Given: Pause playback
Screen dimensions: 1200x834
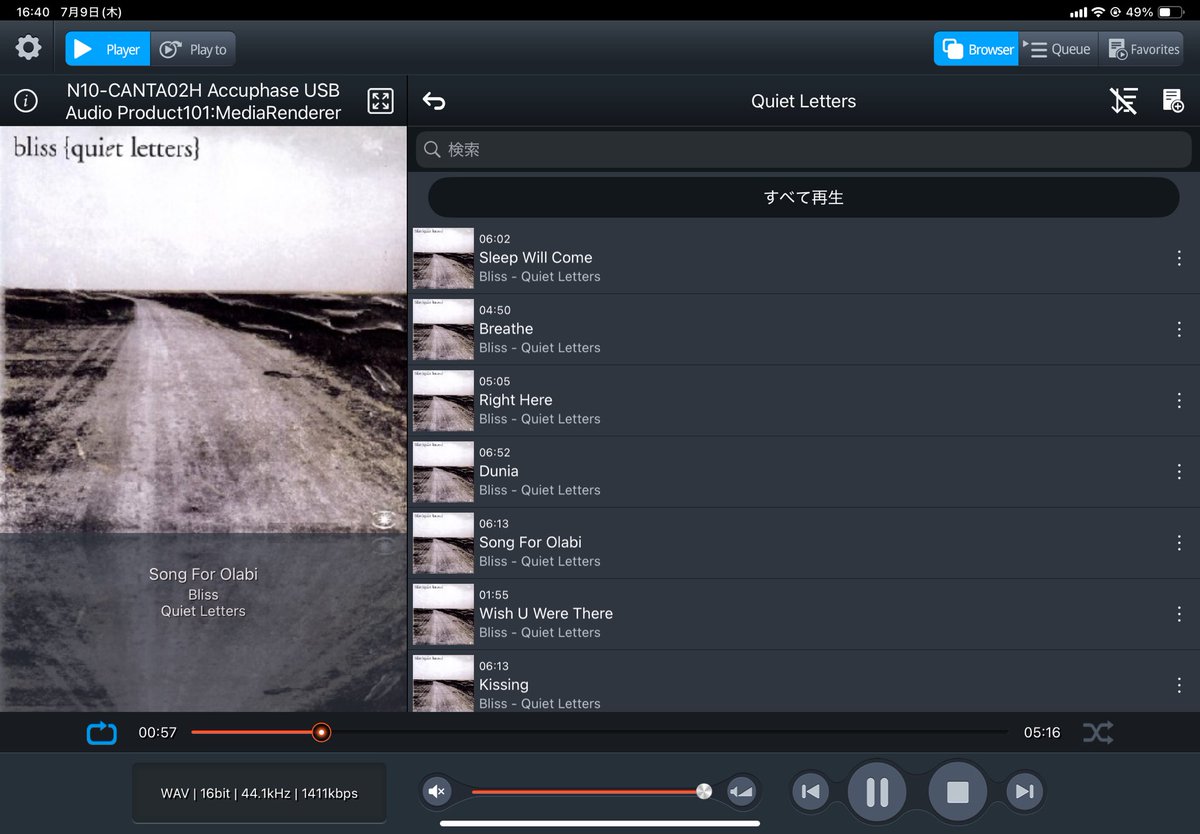Looking at the screenshot, I should click(x=877, y=792).
